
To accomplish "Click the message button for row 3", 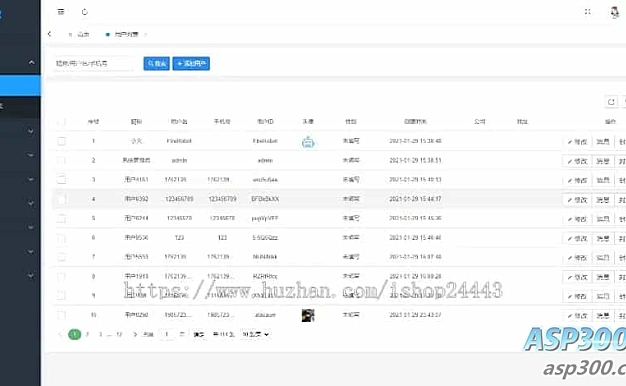I will click(603, 180).
